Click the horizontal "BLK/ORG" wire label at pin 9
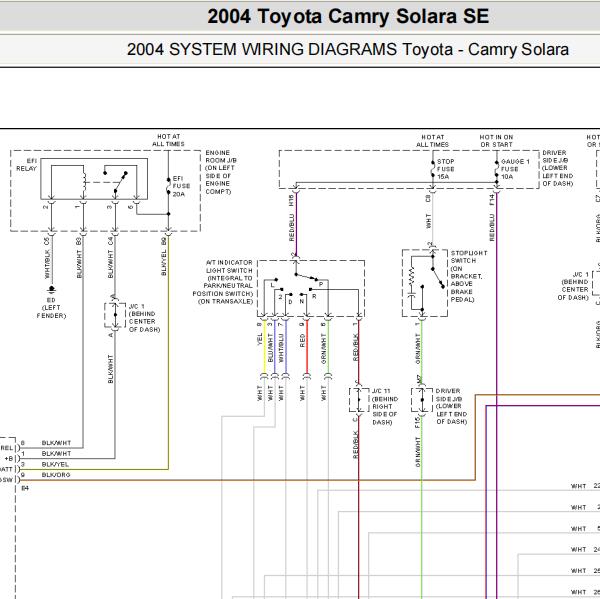Image resolution: width=600 pixels, height=599 pixels. 56,475
